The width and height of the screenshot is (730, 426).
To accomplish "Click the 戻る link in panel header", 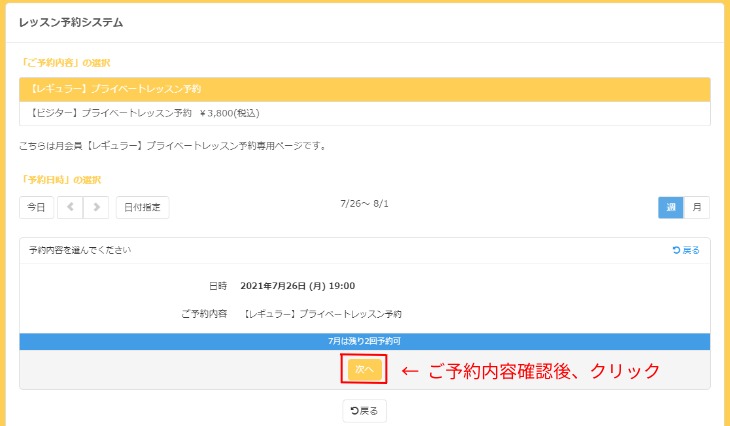I will click(x=686, y=250).
